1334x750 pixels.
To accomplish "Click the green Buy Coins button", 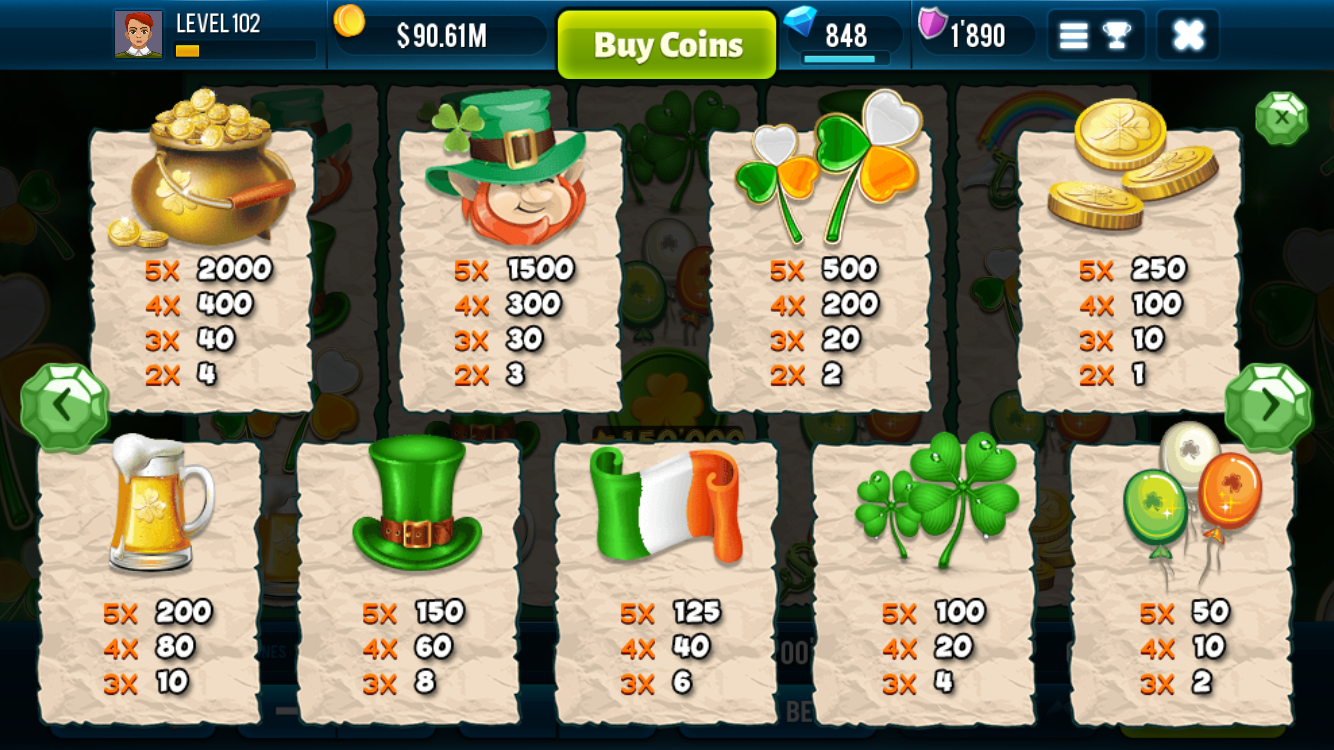I will point(667,44).
